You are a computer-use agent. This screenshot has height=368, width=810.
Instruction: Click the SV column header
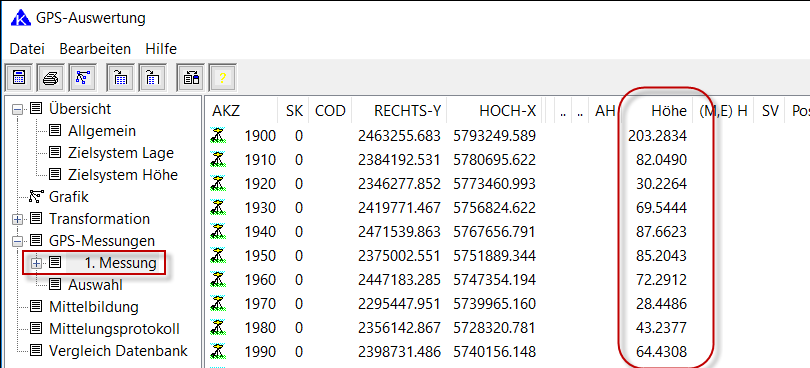tap(770, 111)
